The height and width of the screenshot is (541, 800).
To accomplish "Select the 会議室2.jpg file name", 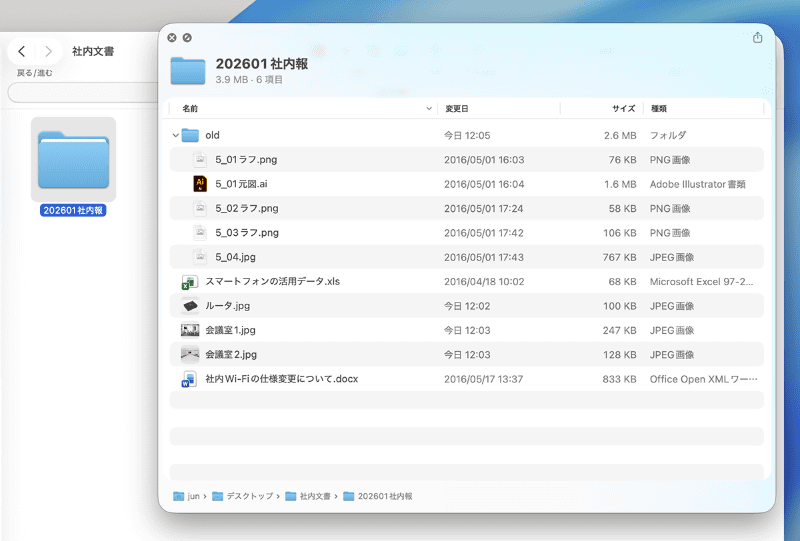I will coord(231,354).
